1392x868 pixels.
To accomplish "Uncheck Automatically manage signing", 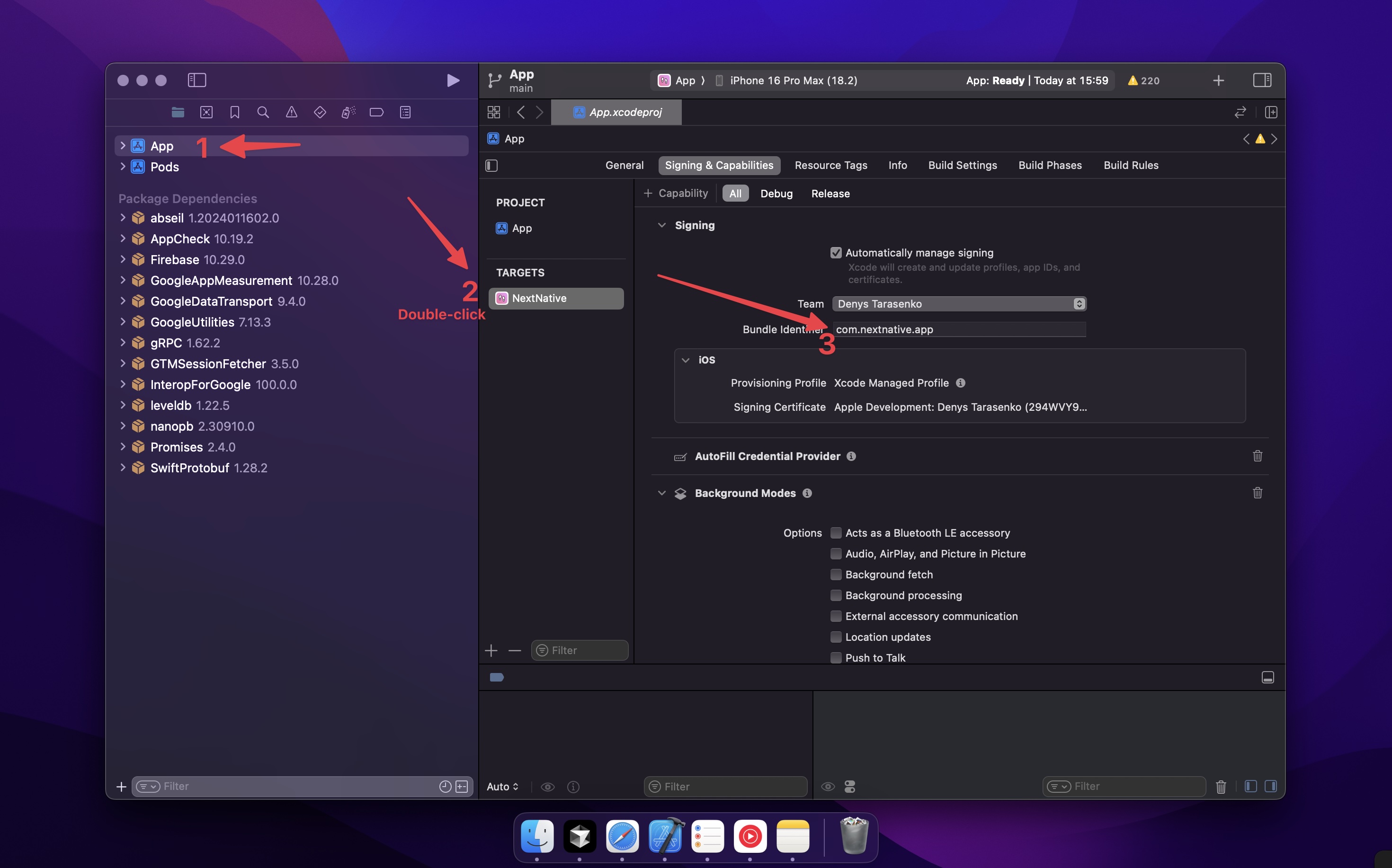I will pyautogui.click(x=836, y=253).
